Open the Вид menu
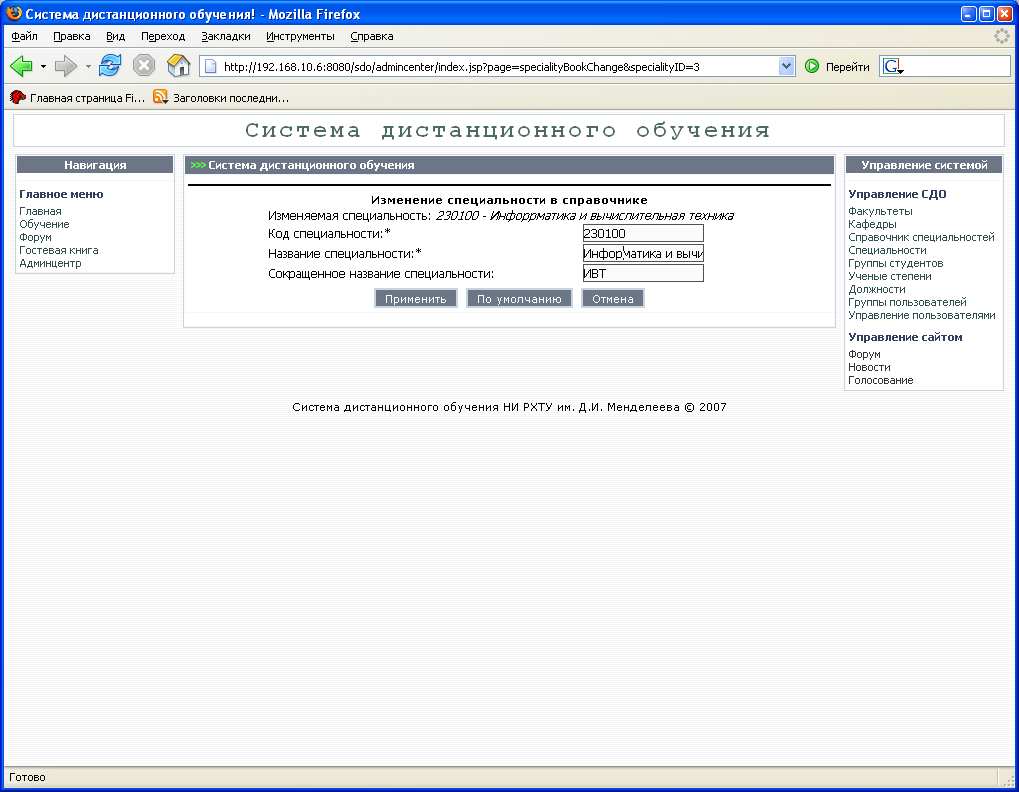The image size is (1019, 792). (116, 36)
